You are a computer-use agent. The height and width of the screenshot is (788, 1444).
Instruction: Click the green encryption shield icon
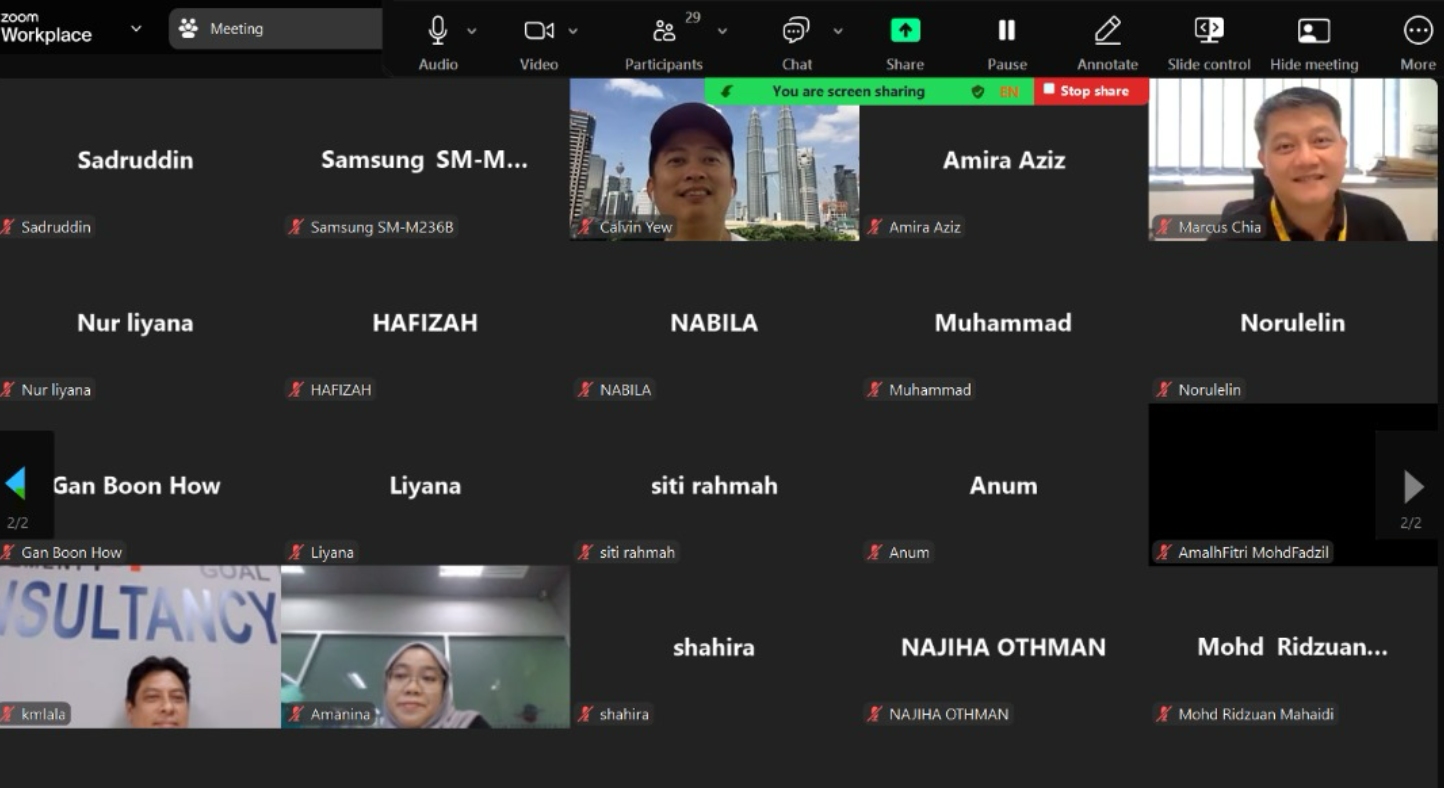pos(978,92)
